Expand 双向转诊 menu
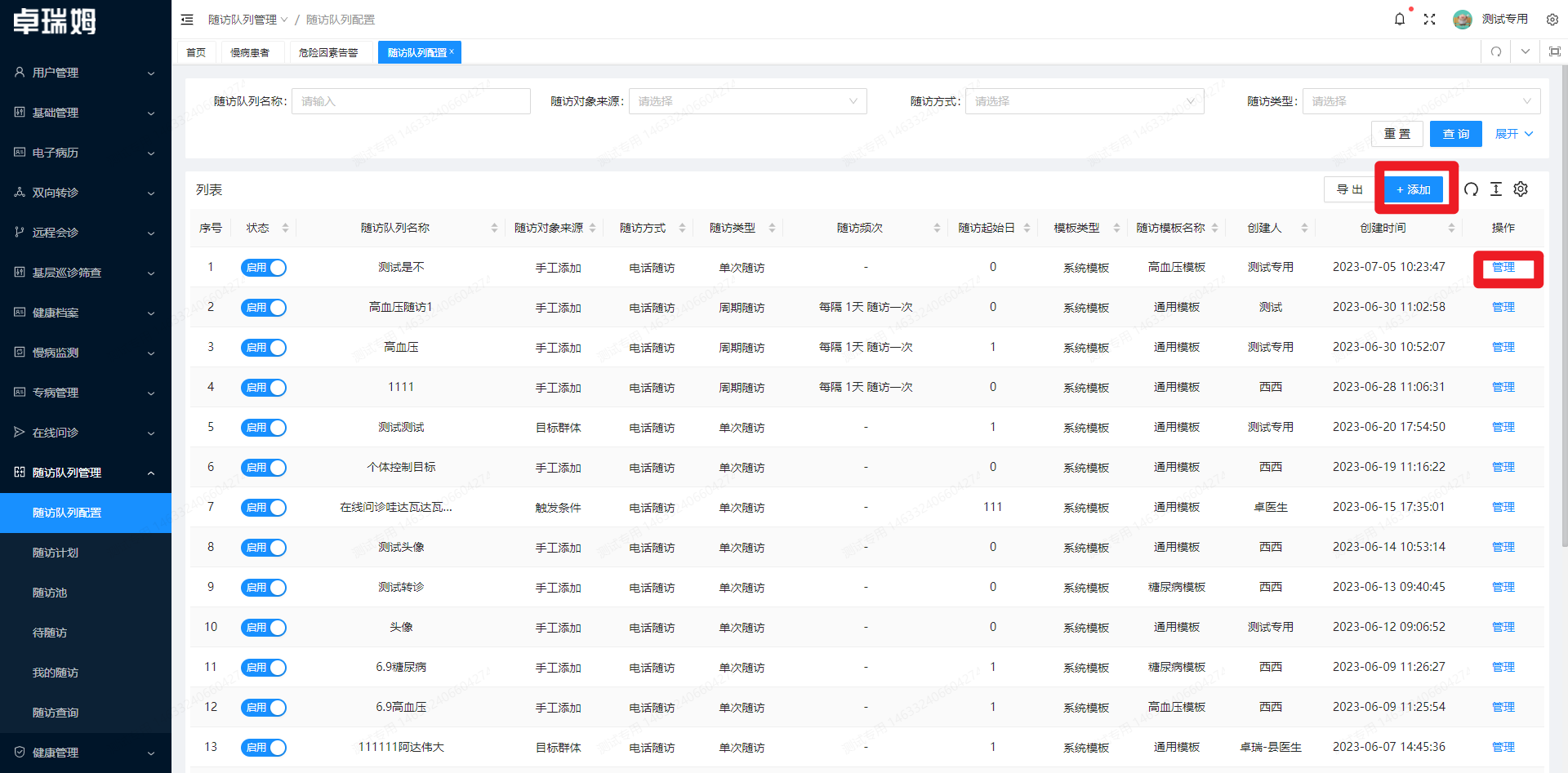The image size is (1568, 773). pos(85,193)
